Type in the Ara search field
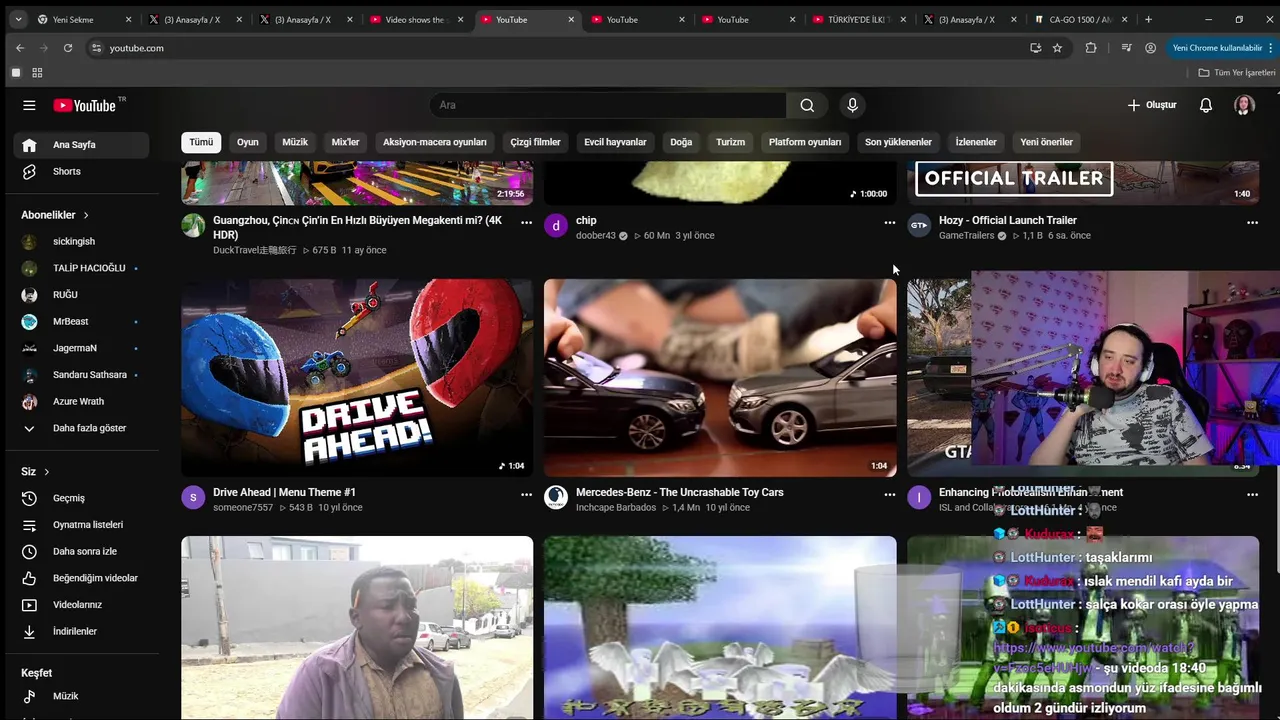 point(608,105)
